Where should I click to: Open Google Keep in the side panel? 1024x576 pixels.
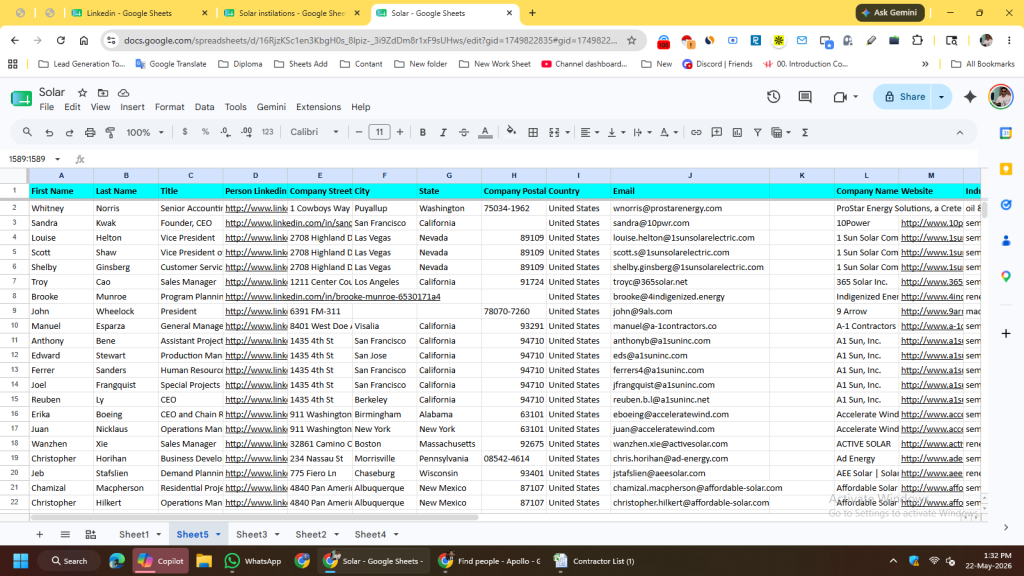(1006, 169)
